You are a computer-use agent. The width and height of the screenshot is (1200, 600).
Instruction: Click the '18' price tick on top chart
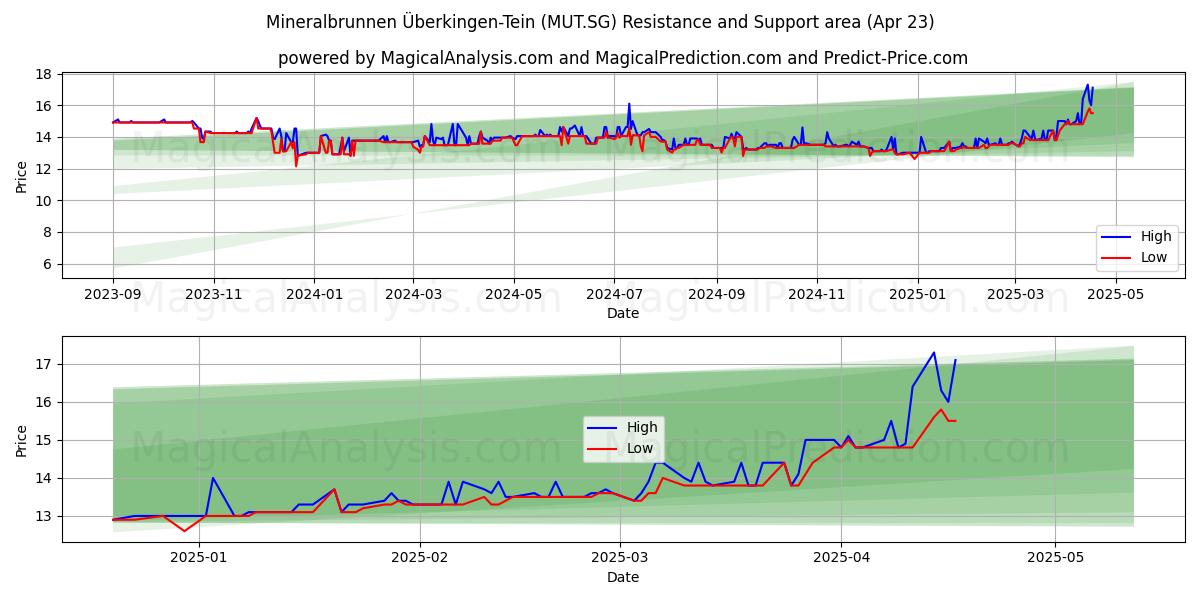point(44,74)
